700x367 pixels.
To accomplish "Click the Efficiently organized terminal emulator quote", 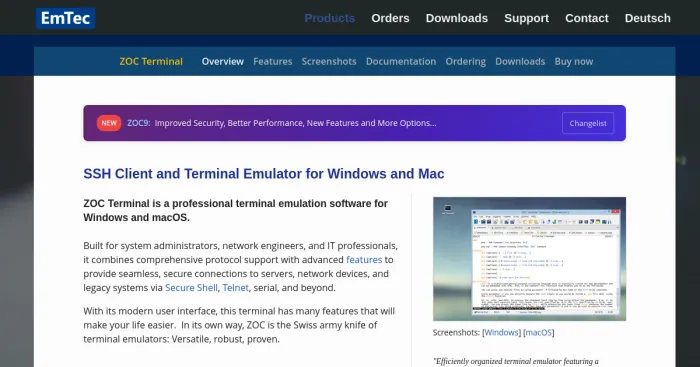I will coord(516,361).
